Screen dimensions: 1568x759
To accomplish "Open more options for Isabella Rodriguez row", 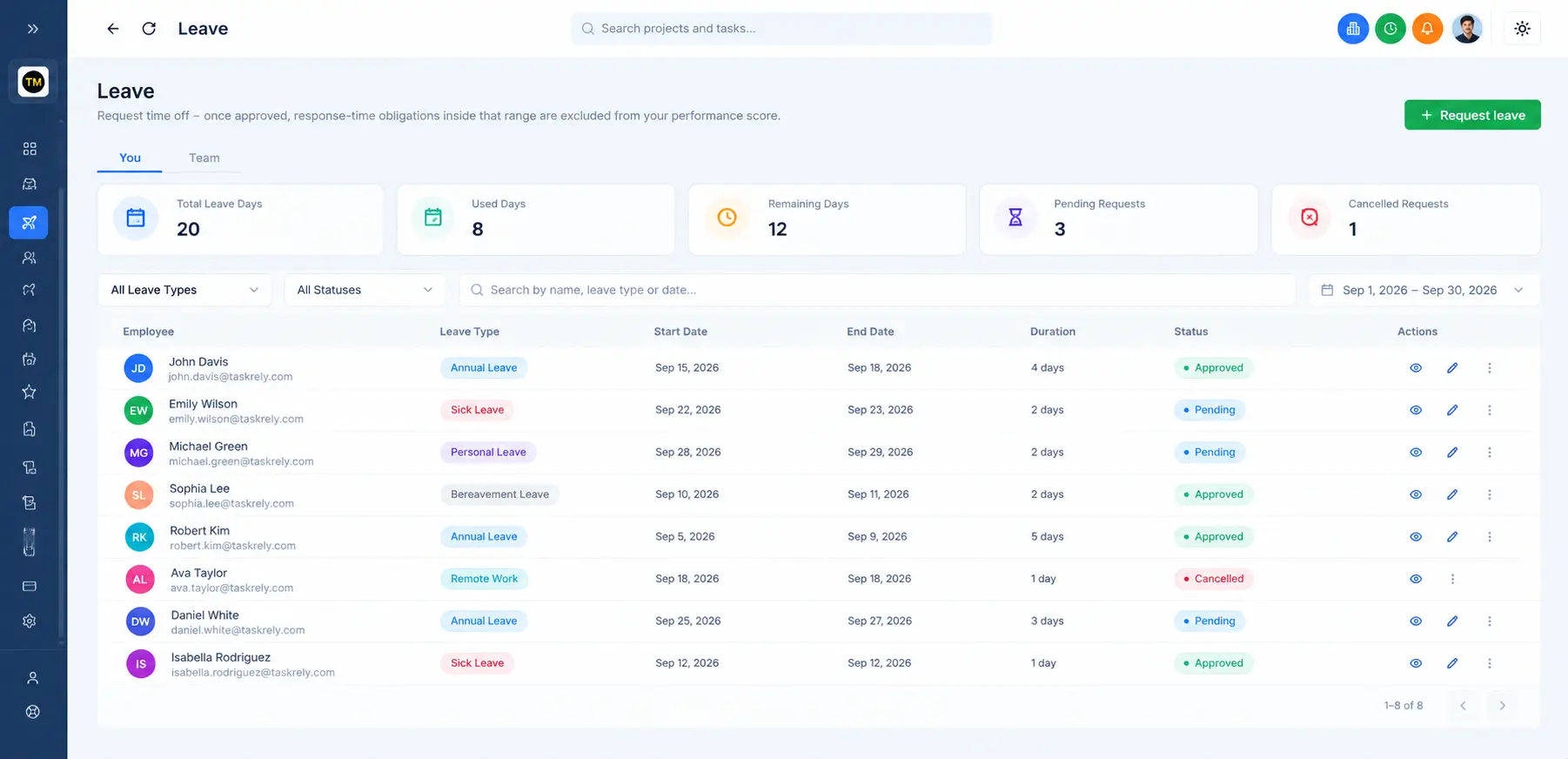I will pyautogui.click(x=1490, y=663).
